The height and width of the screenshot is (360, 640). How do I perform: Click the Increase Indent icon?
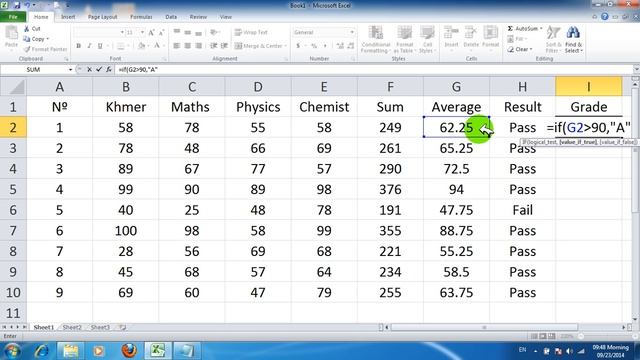pyautogui.click(x=224, y=46)
